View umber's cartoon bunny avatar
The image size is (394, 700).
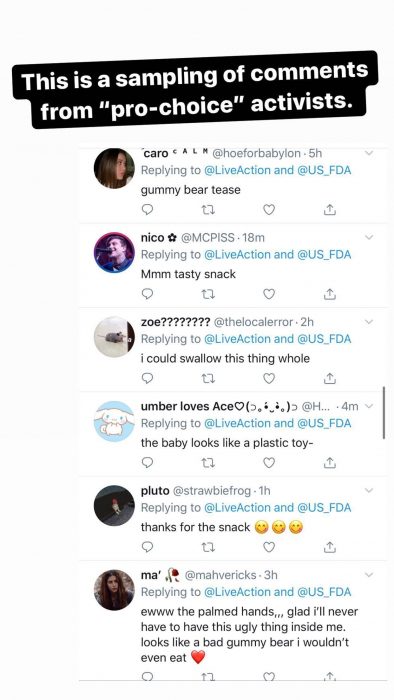click(114, 421)
